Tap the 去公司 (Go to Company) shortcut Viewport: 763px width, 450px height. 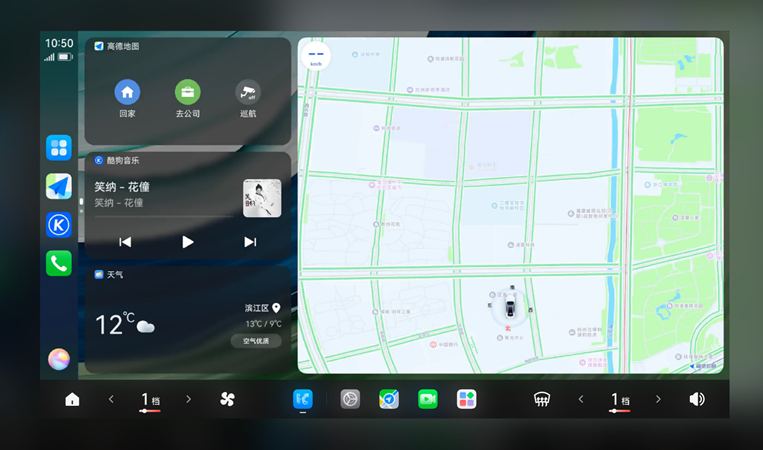(x=188, y=93)
